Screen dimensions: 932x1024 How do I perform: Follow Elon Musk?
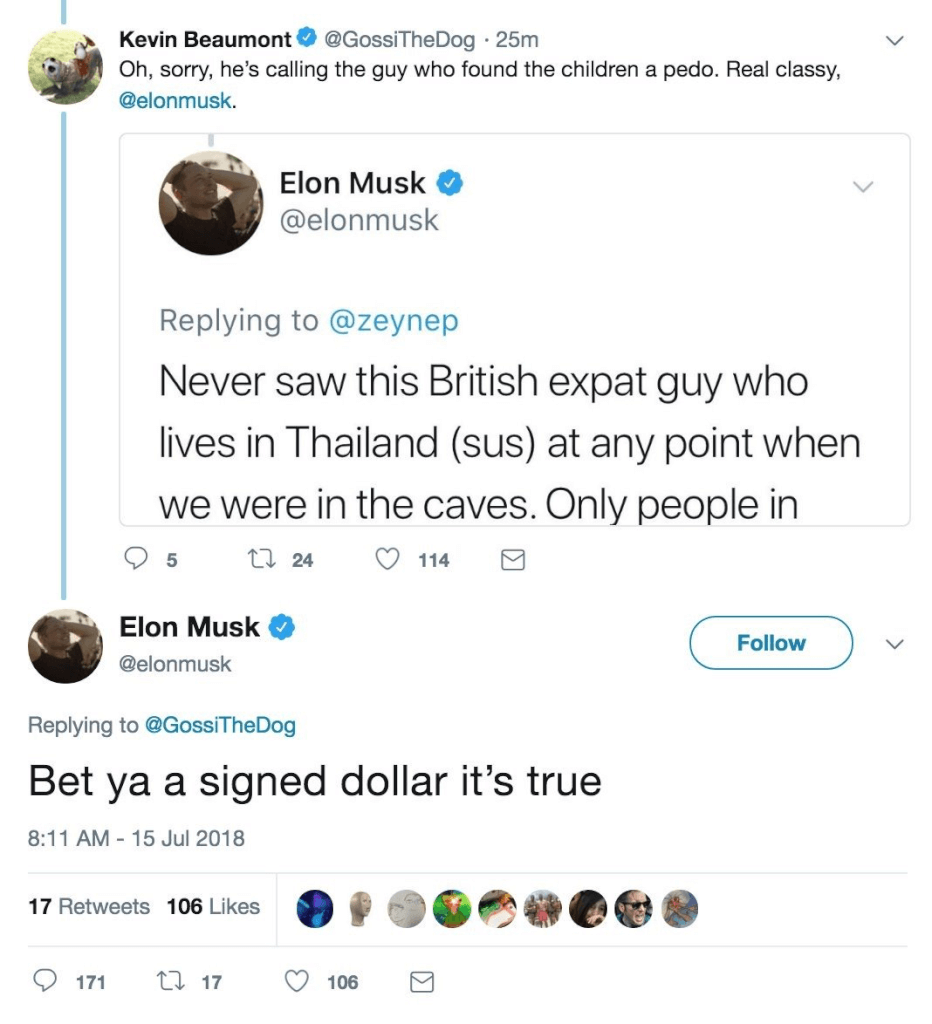[770, 643]
